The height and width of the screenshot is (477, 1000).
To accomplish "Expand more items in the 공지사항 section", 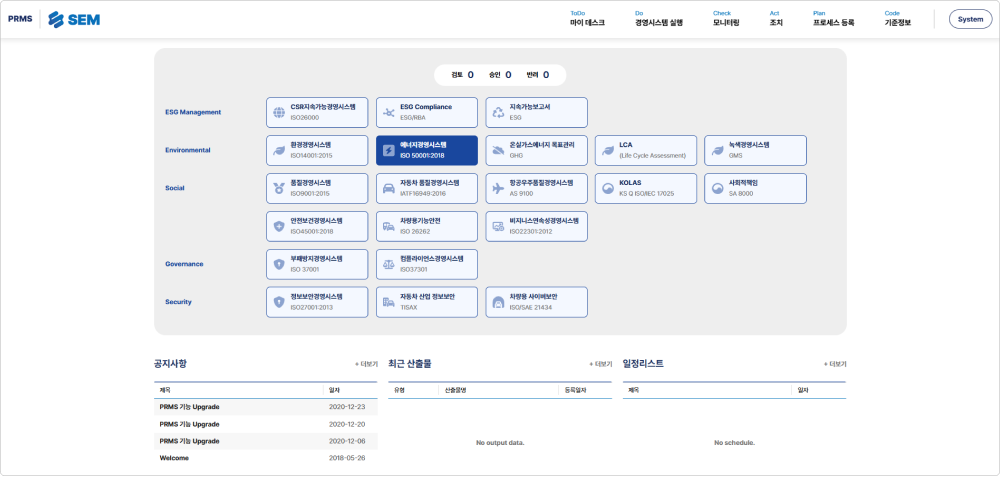I will (x=366, y=364).
